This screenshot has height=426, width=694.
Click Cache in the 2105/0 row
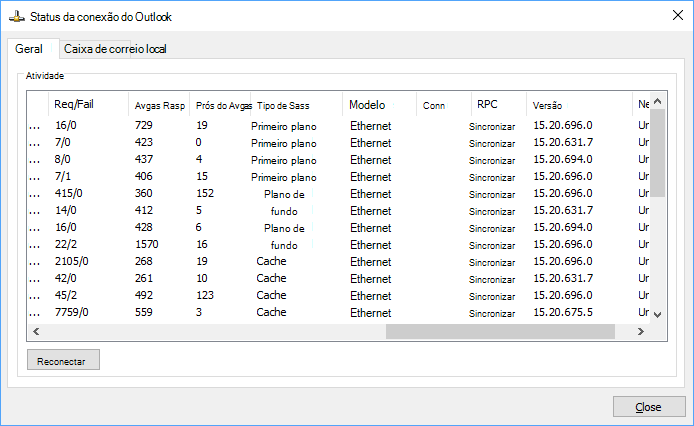pos(271,261)
